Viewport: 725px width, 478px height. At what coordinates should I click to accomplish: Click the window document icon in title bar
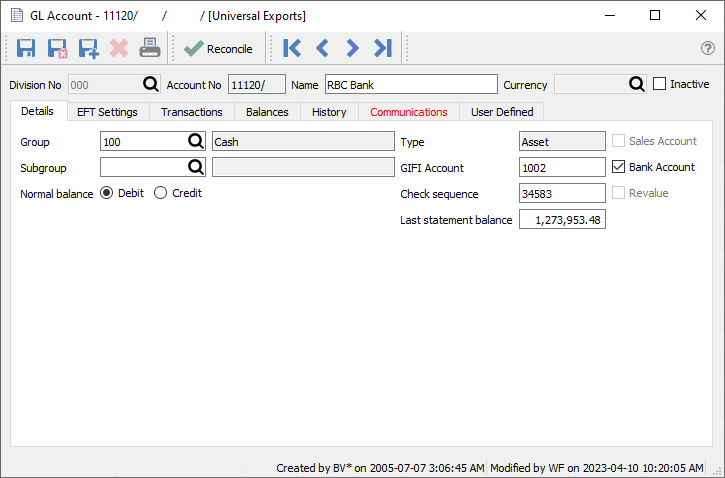point(17,15)
